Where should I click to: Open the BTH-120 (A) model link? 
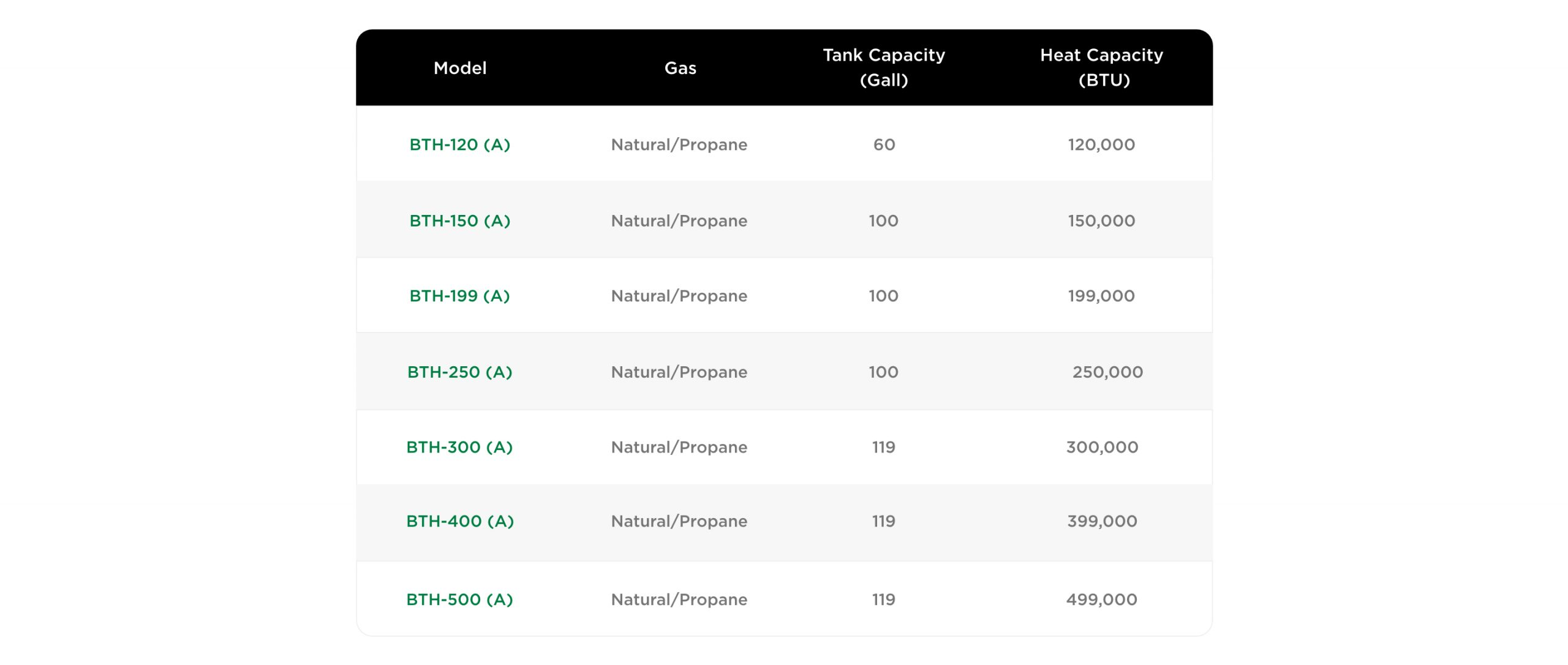[x=459, y=145]
